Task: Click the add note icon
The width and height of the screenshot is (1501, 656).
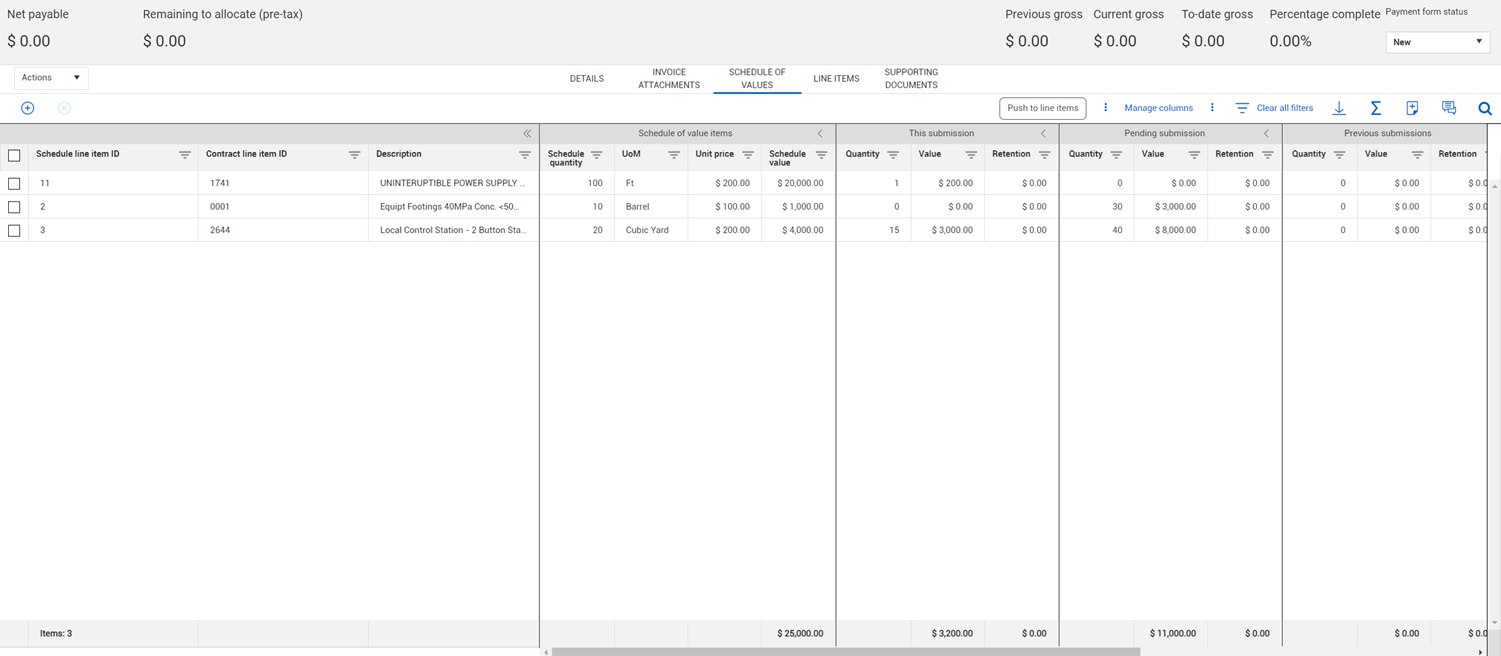Action: [1412, 108]
